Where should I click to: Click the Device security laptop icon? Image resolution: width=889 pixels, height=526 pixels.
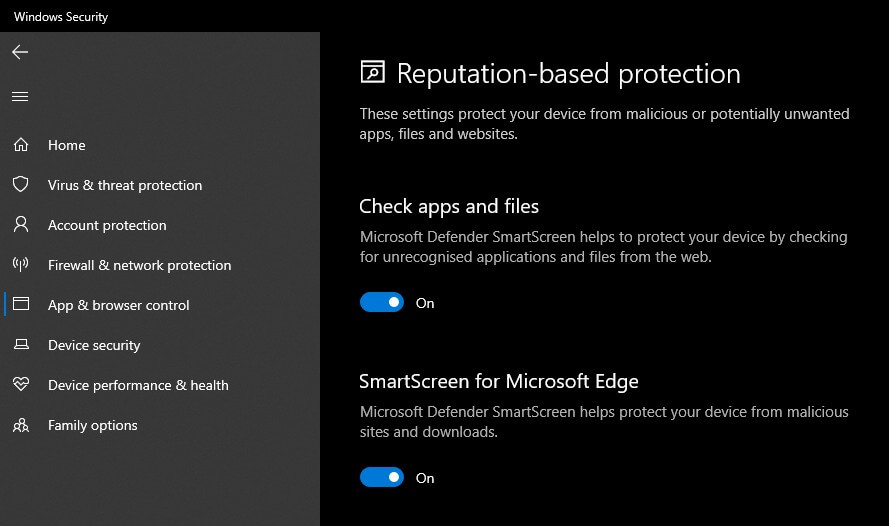coord(21,344)
